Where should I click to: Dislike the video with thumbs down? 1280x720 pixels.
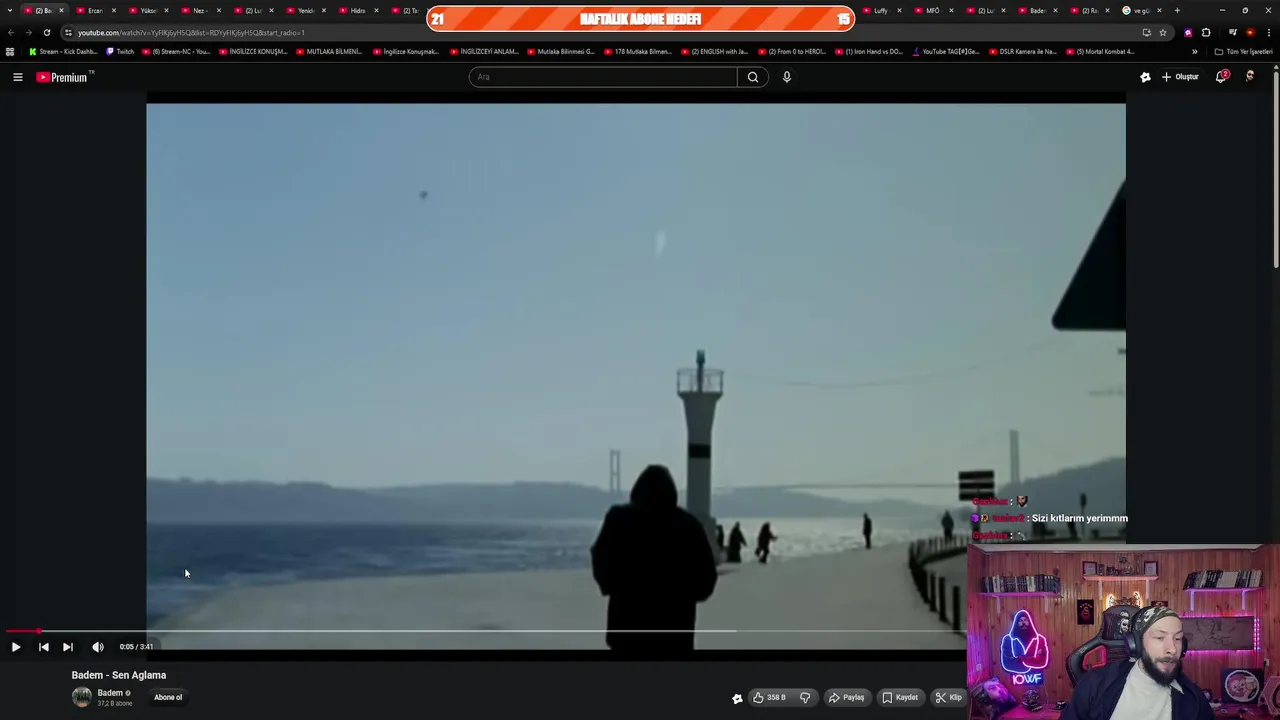[805, 697]
